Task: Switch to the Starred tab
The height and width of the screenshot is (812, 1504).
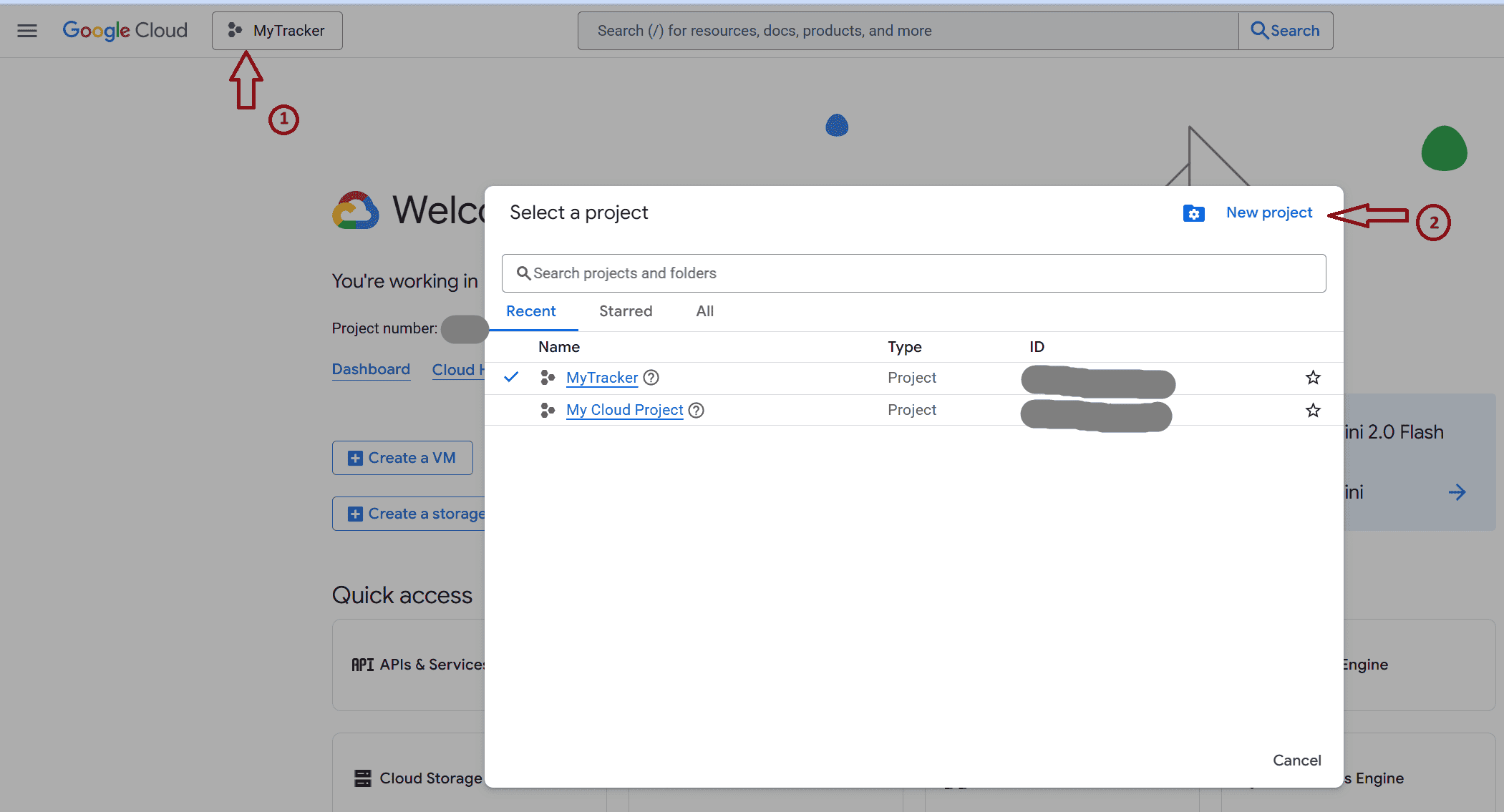Action: click(626, 311)
